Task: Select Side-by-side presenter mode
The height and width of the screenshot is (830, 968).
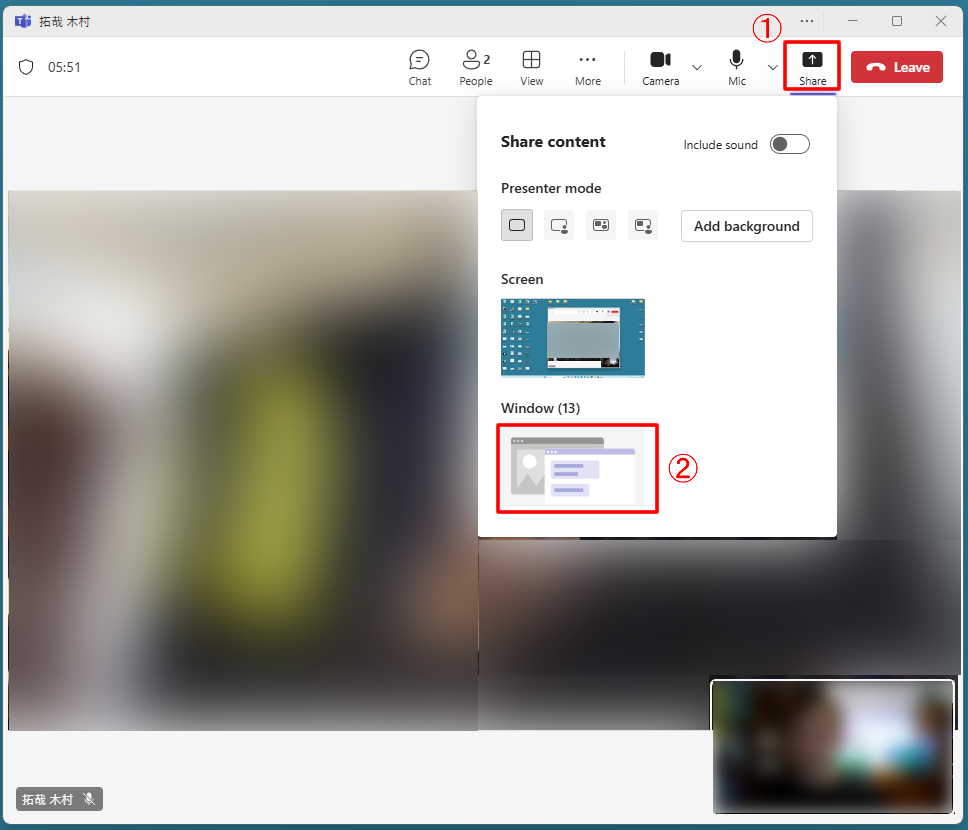Action: pyautogui.click(x=601, y=225)
